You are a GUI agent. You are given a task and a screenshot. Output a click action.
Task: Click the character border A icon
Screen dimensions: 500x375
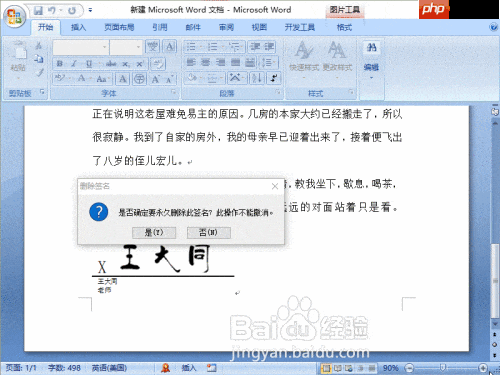coord(170,47)
